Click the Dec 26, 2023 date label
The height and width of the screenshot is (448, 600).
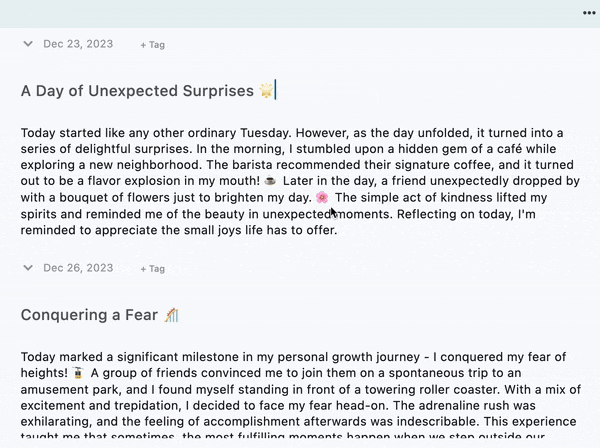click(x=78, y=268)
